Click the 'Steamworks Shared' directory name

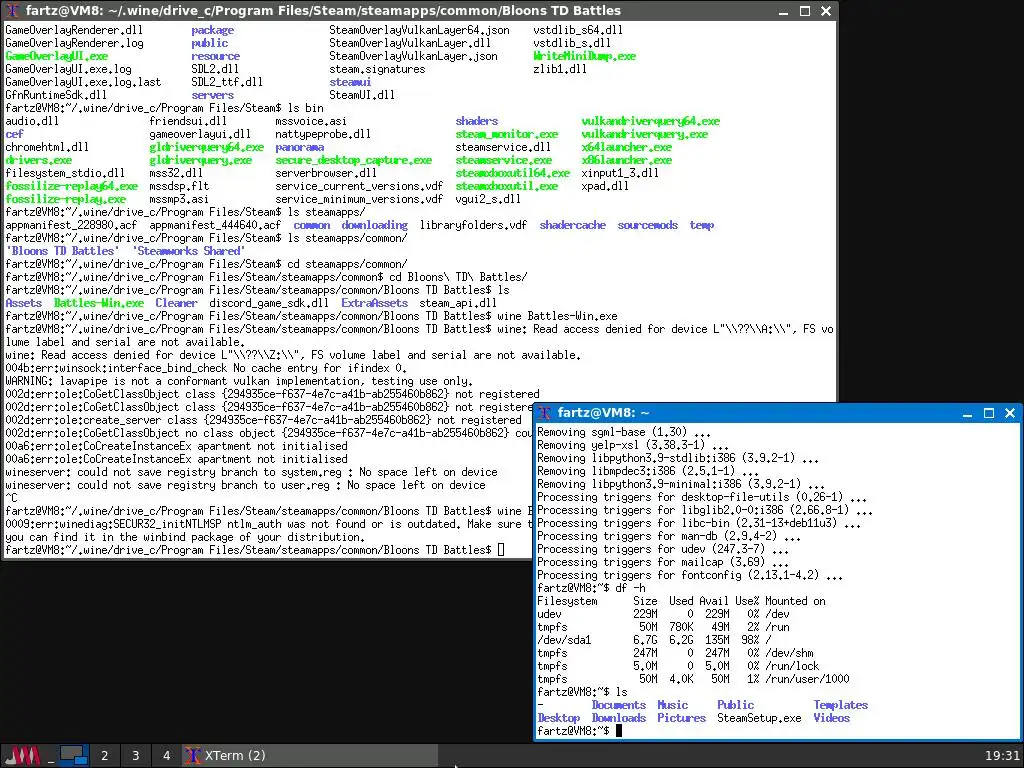189,251
